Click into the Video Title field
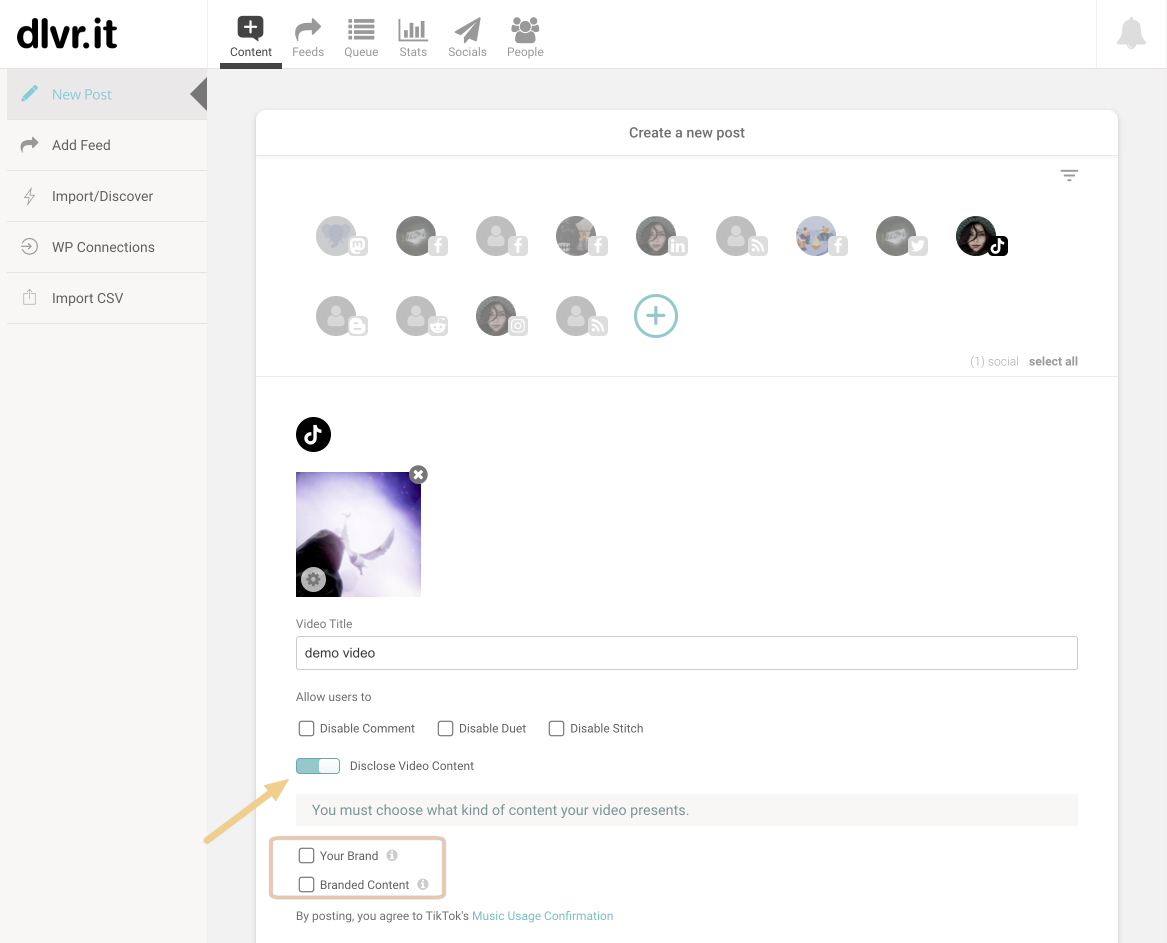This screenshot has width=1167, height=943. coord(686,653)
